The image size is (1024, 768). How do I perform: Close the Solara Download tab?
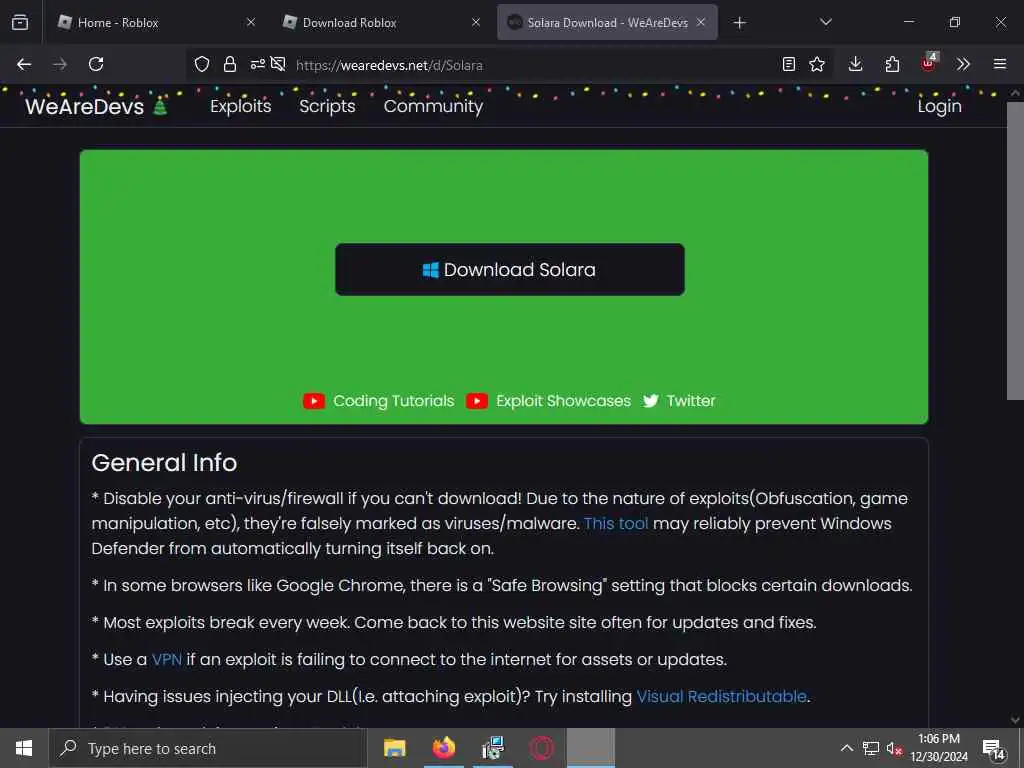(x=701, y=22)
